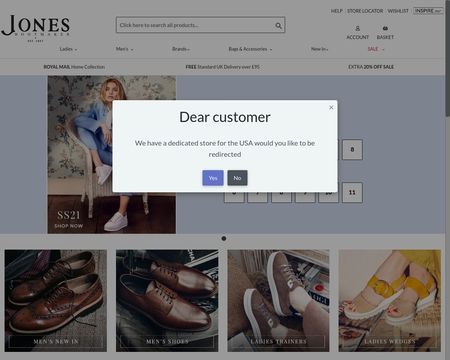Open Ladies Wedges tile

390,301
